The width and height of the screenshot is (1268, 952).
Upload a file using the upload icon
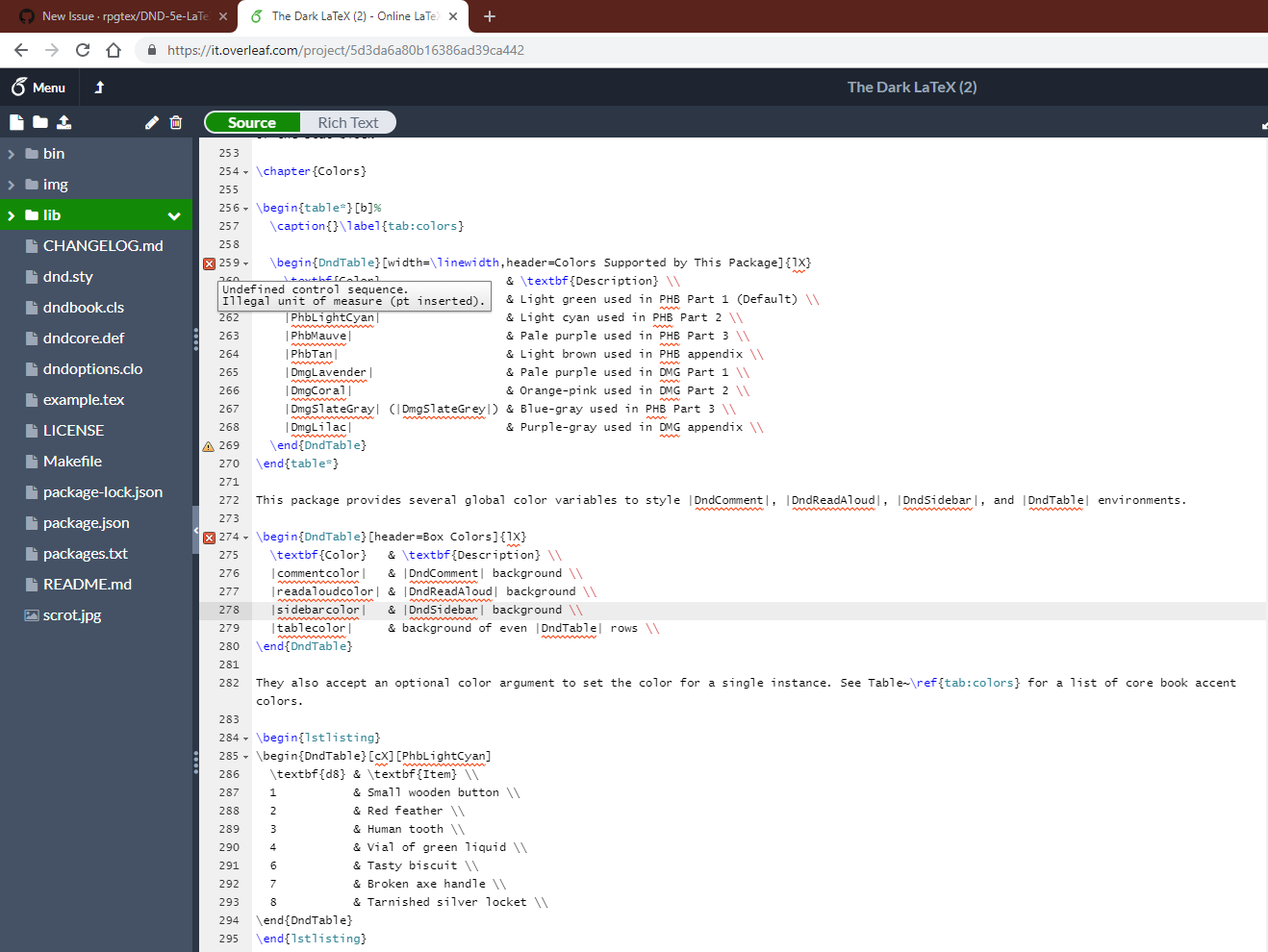click(64, 122)
